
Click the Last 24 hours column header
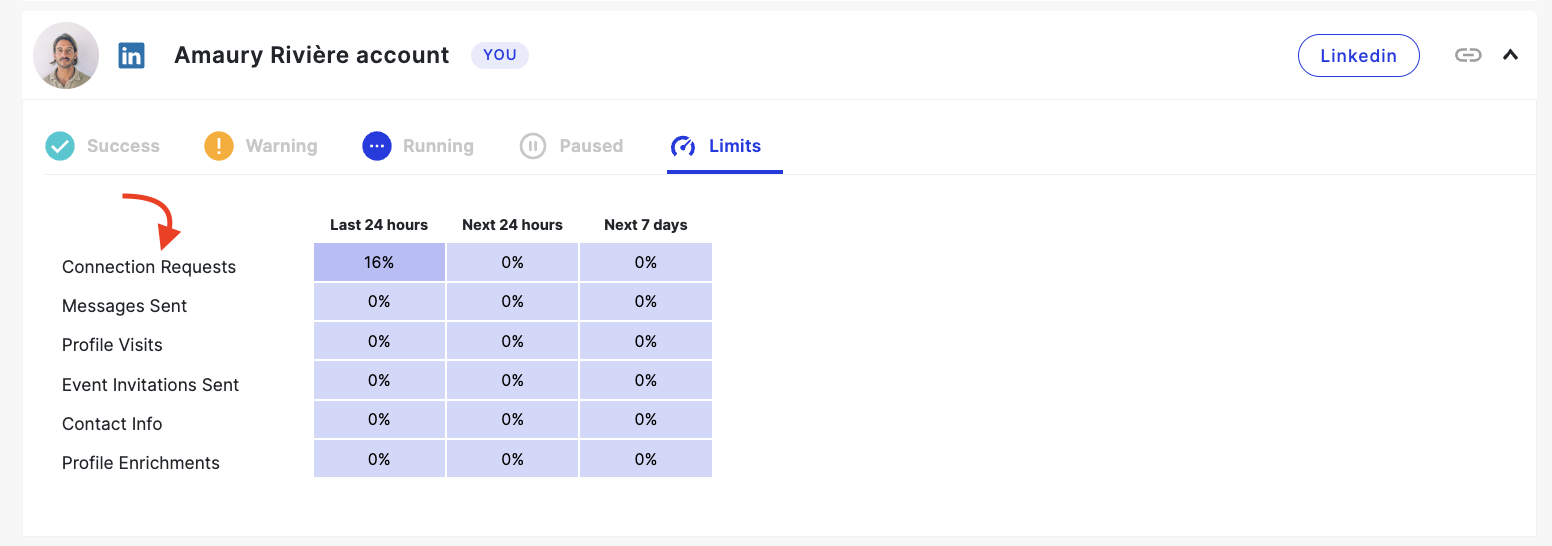tap(379, 224)
